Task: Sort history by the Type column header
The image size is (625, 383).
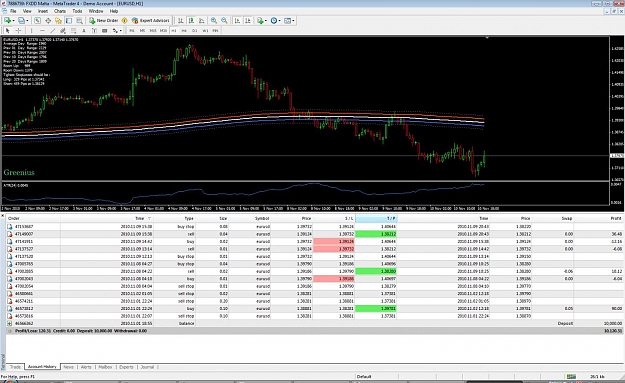Action: [175, 218]
